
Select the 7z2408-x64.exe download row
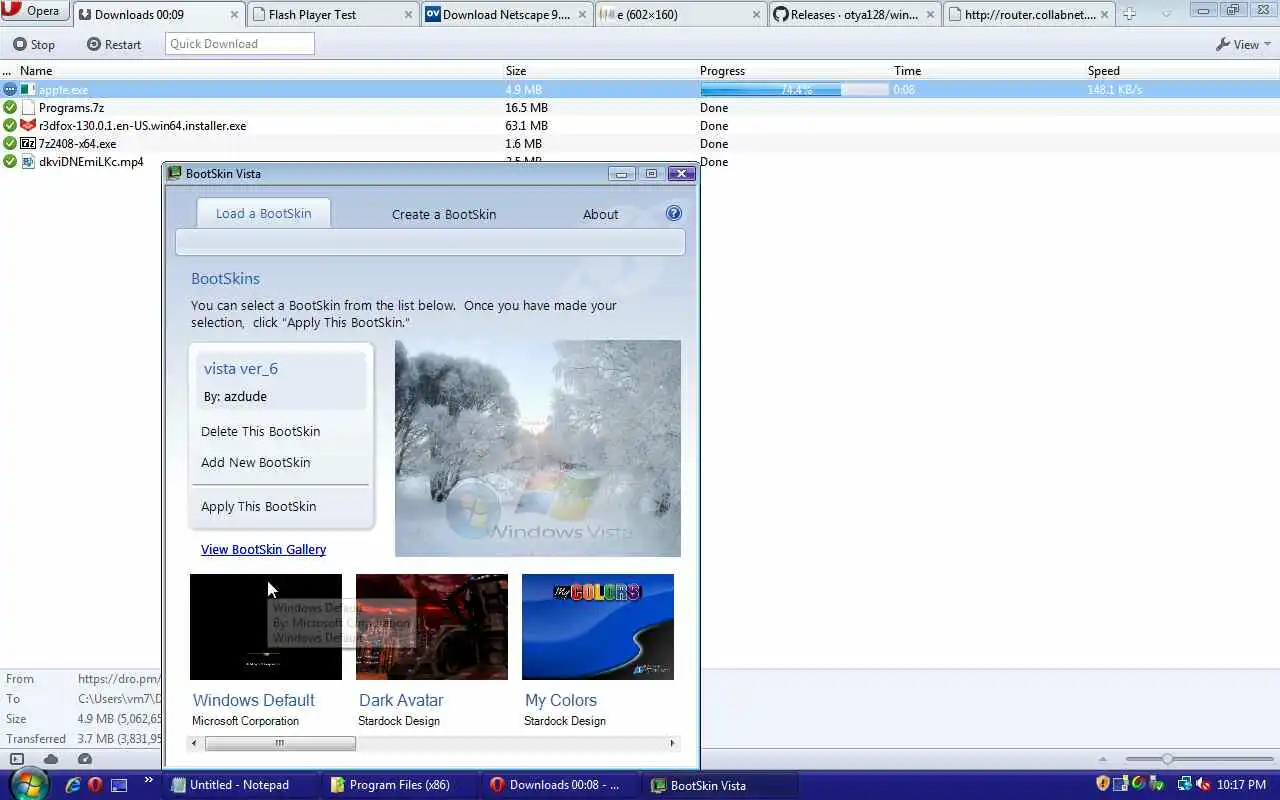click(640, 144)
